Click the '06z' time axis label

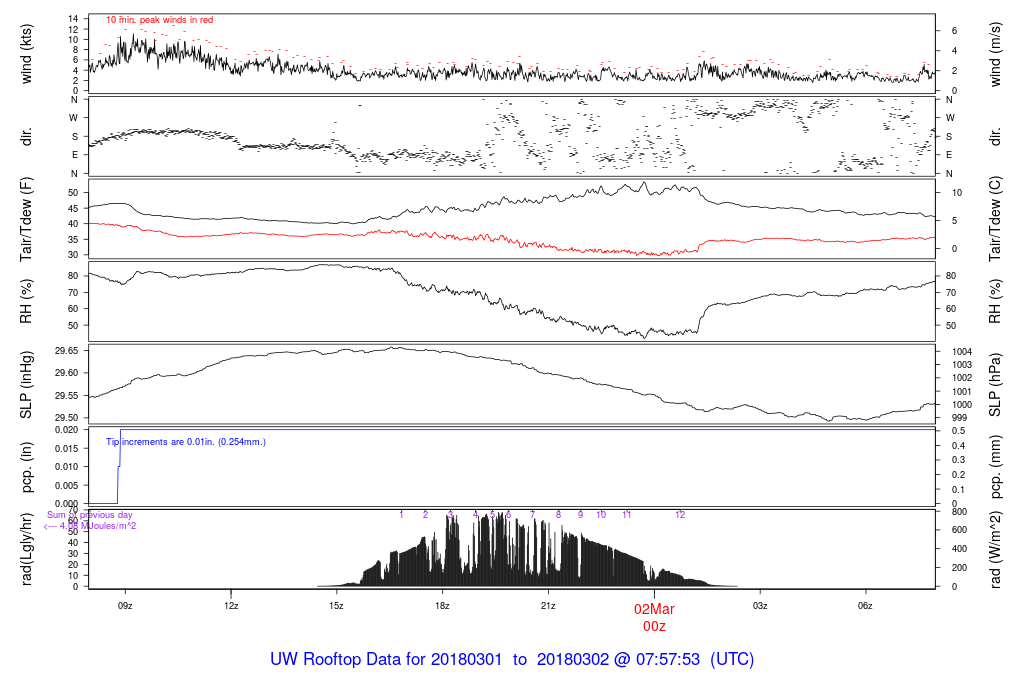865,606
